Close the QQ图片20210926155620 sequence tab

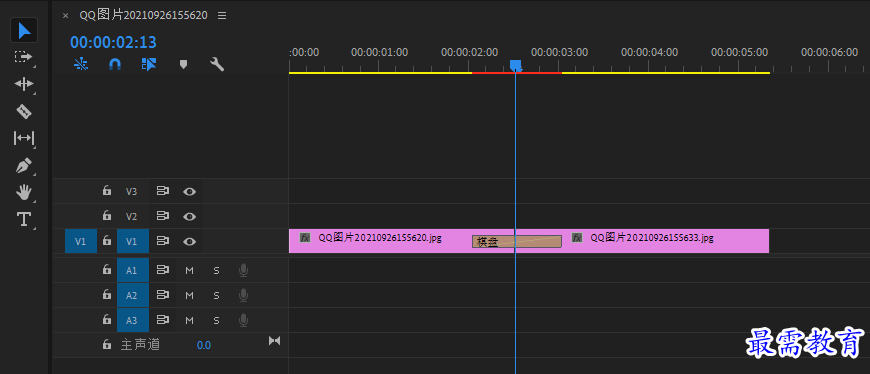(x=65, y=16)
